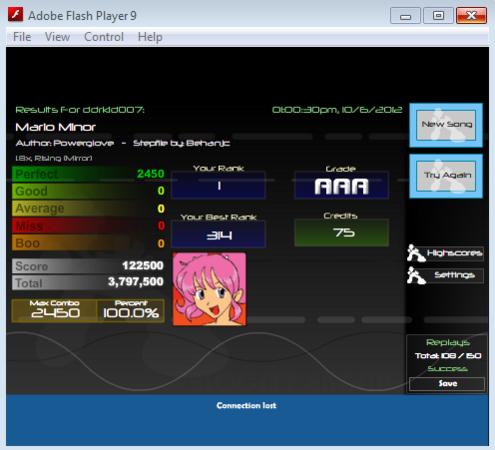Click the green Perfect score bar
This screenshot has height=450, width=495.
89,174
